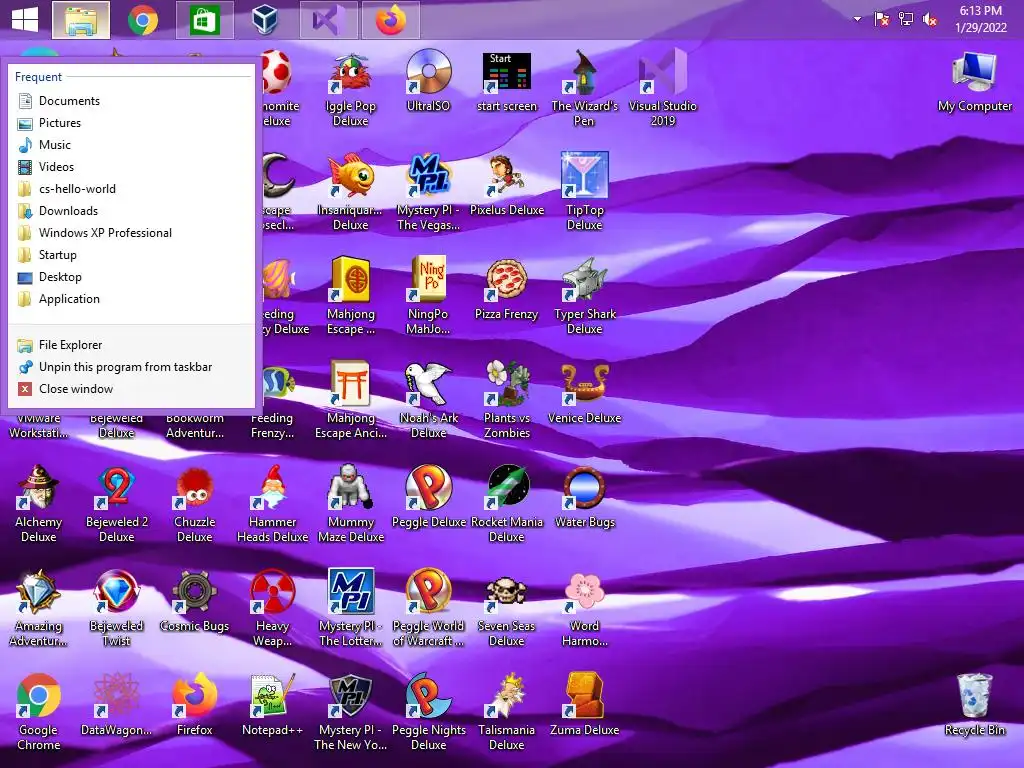Screen dimensions: 1024x768
Task: Open VirtualBox cube icon in the taskbar
Action: point(266,20)
